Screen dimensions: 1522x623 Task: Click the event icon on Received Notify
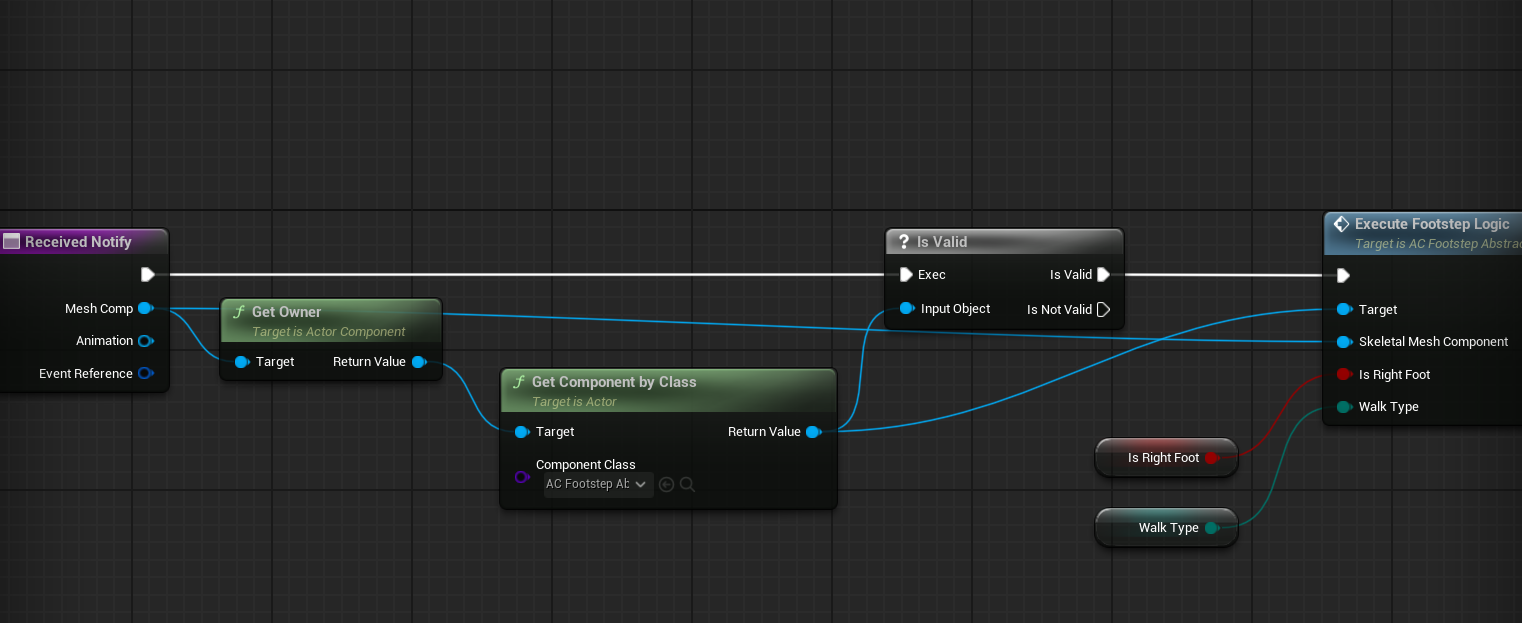click(x=12, y=241)
